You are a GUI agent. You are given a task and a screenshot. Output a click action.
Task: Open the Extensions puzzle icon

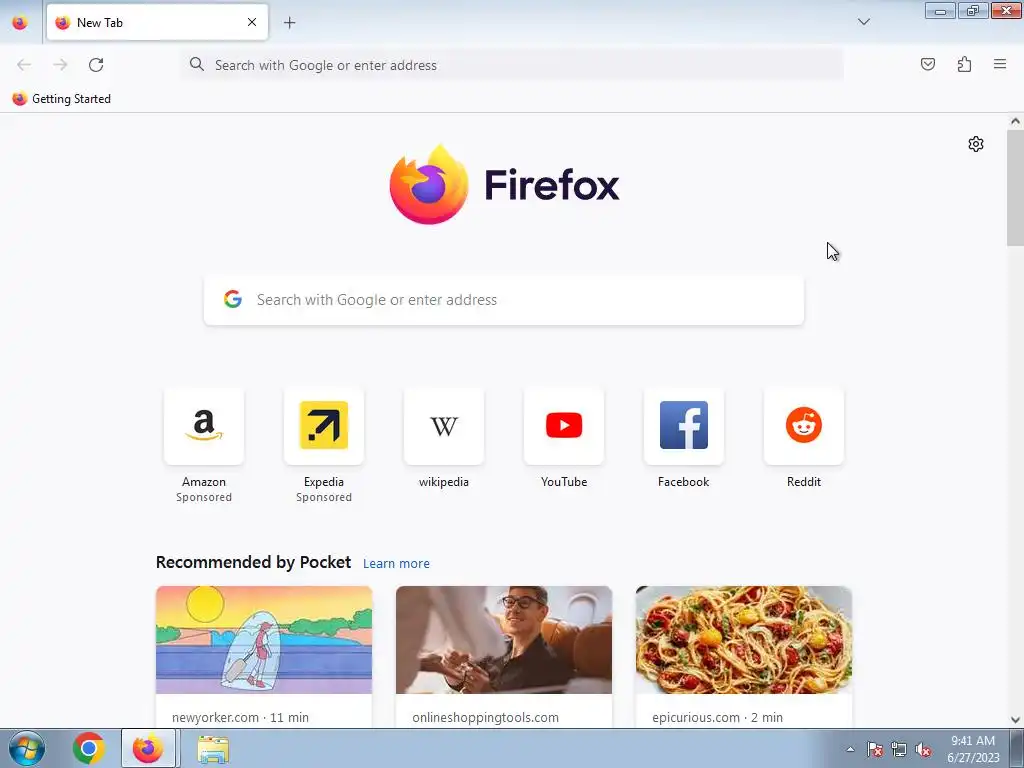[964, 64]
